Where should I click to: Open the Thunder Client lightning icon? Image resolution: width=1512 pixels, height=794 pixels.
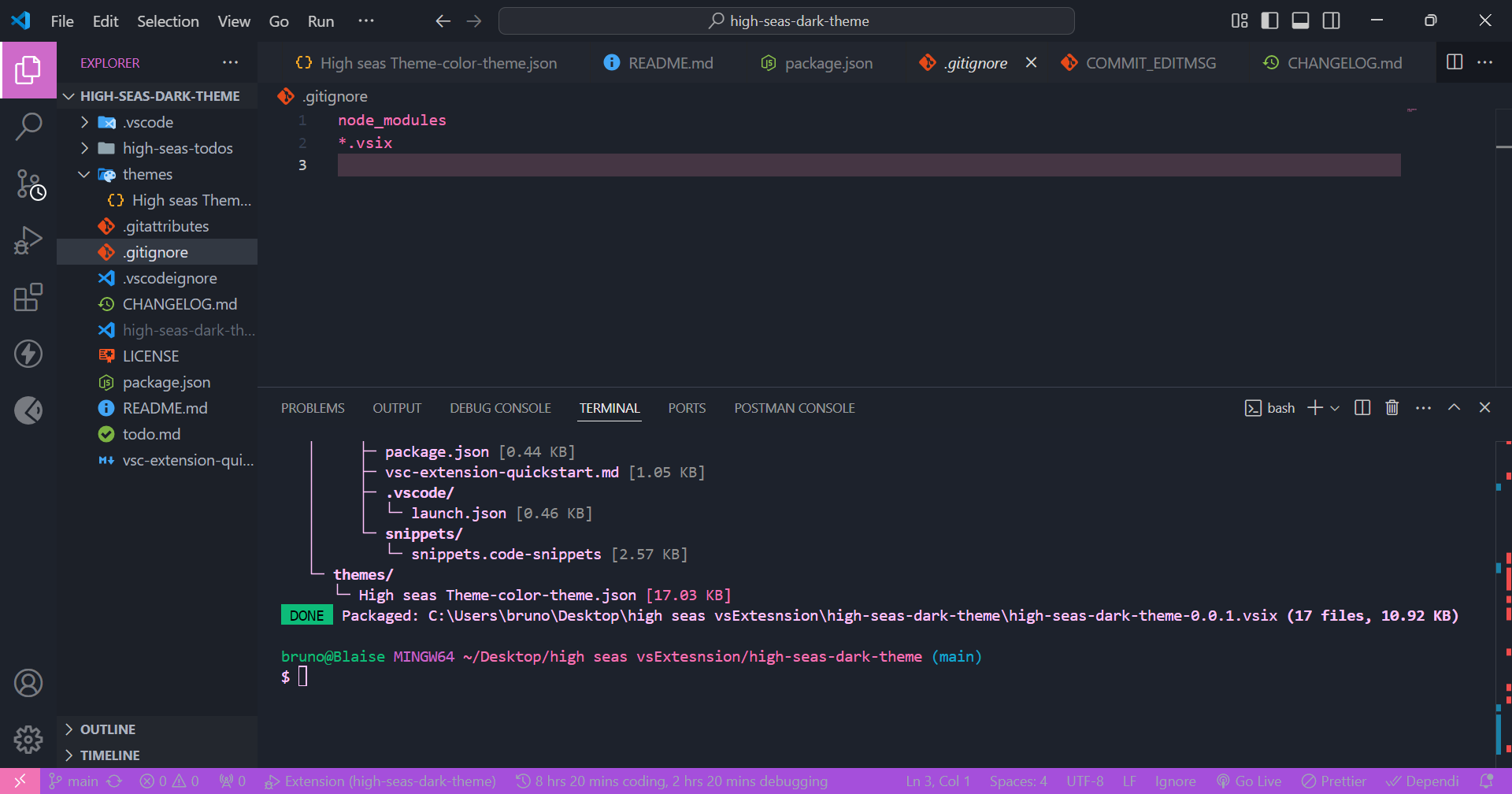click(x=28, y=354)
